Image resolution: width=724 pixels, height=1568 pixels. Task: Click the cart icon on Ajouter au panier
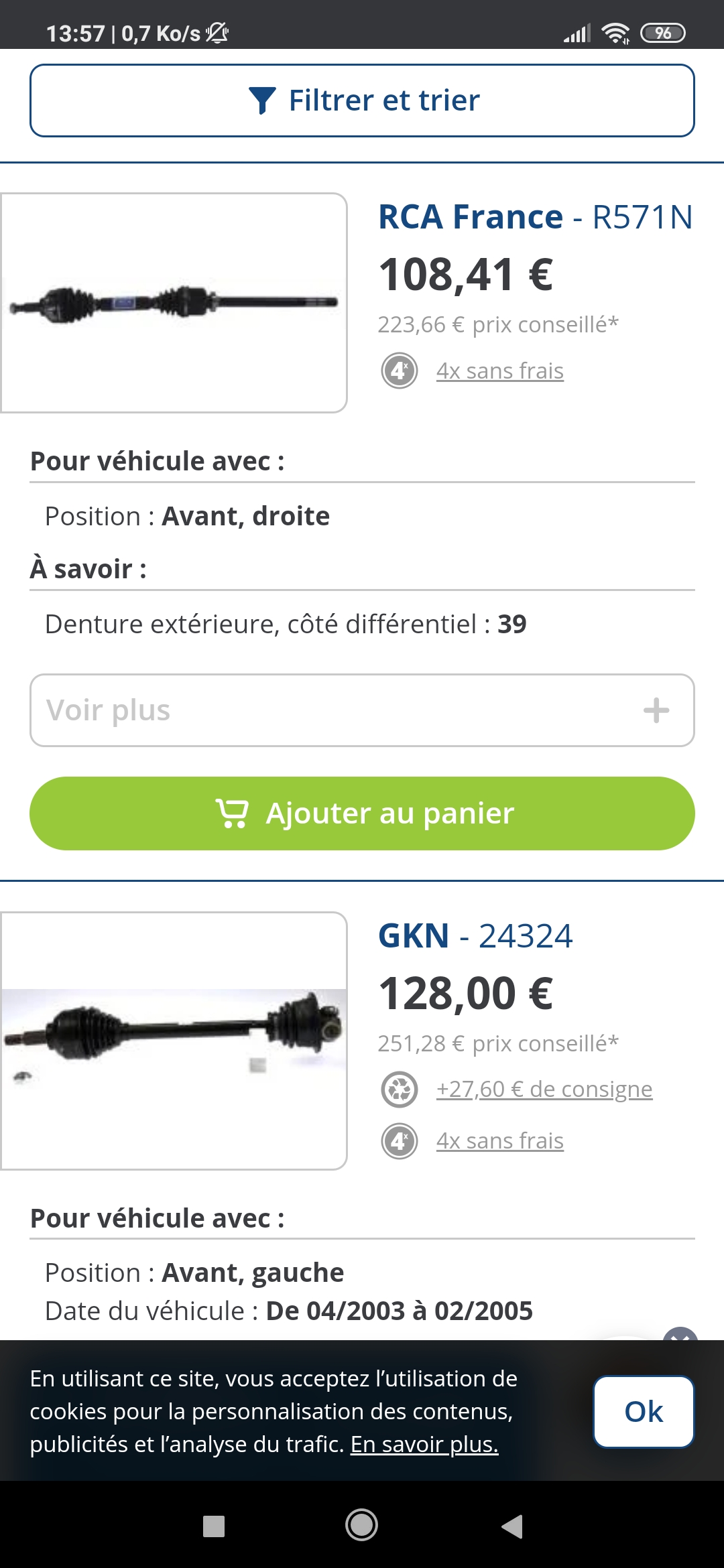232,813
